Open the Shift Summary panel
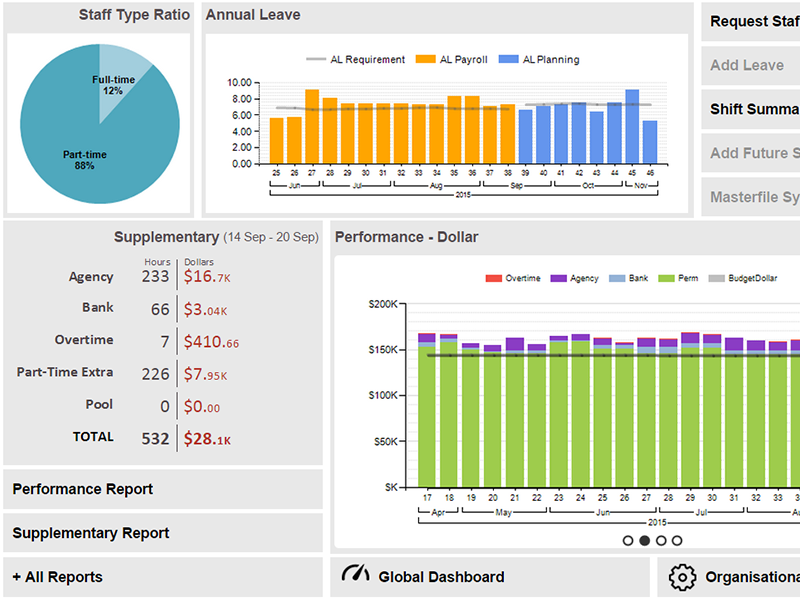 coord(752,109)
